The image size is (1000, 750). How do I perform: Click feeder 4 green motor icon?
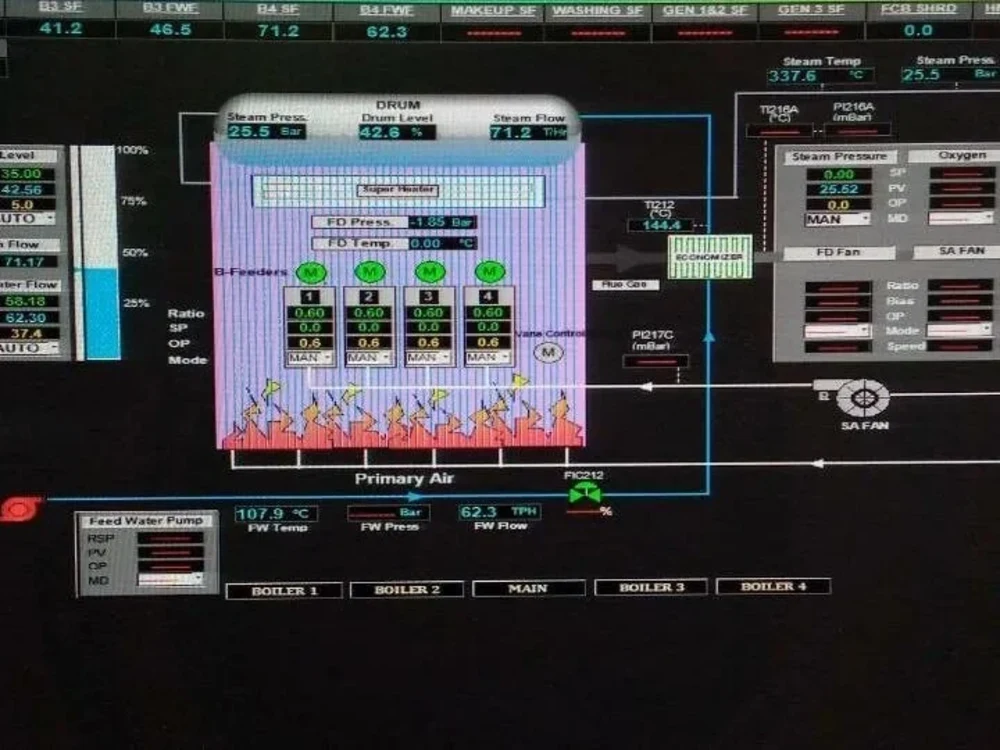(x=489, y=272)
